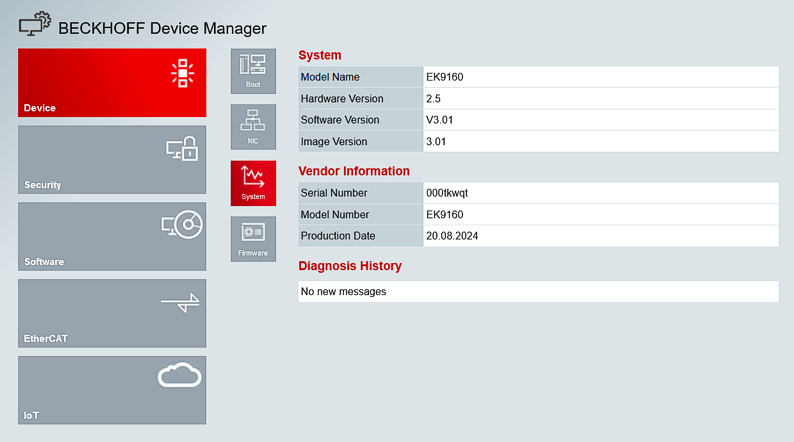Open the IoT section tile
794x442 pixels.
tap(112, 390)
